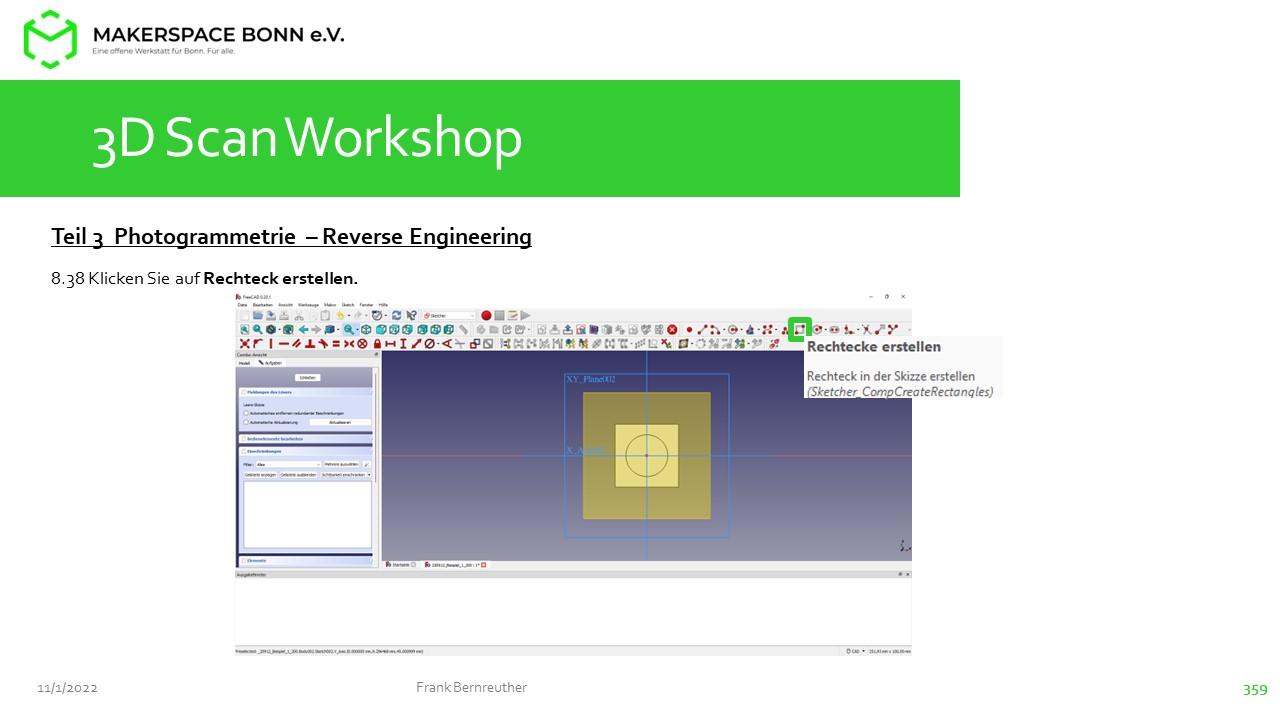
Task: Click the back navigation arrow icon
Action: tap(303, 330)
